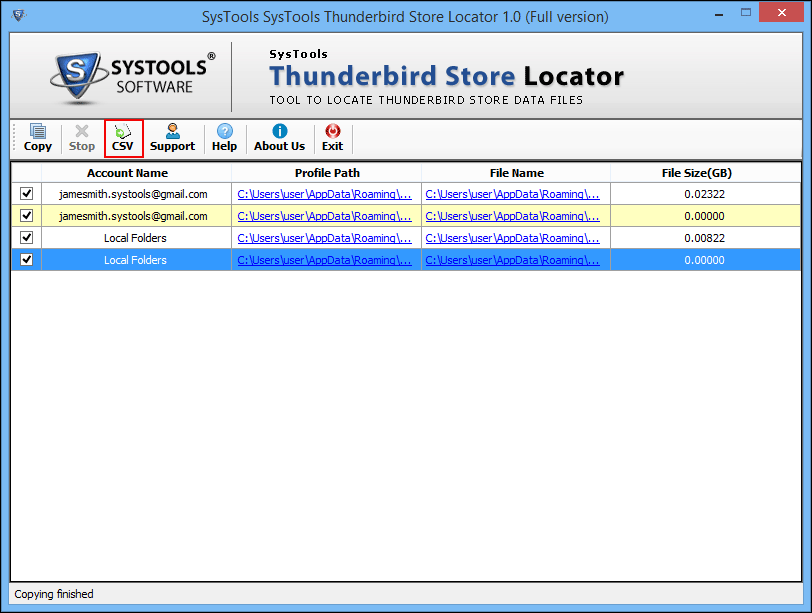Uncheck the highlighted Local Folders row
Screen dimensions: 812x613
coord(27,259)
